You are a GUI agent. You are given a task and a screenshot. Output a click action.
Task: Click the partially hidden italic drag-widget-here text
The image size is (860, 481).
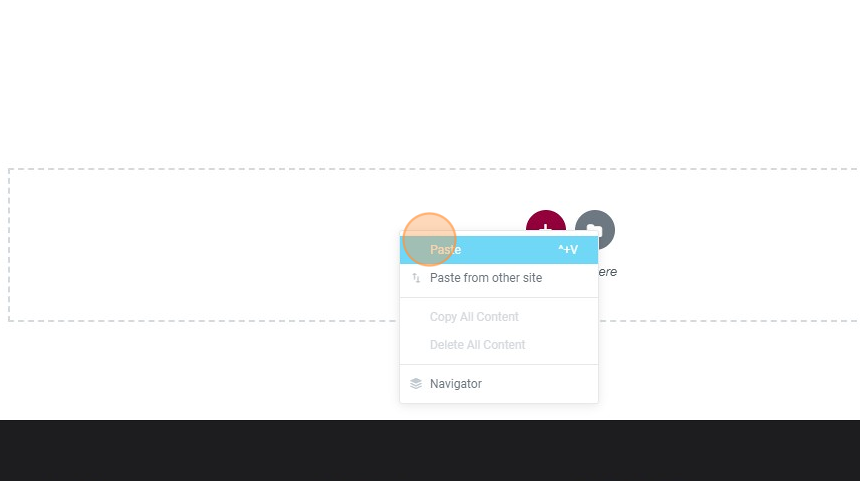pyautogui.click(x=608, y=272)
